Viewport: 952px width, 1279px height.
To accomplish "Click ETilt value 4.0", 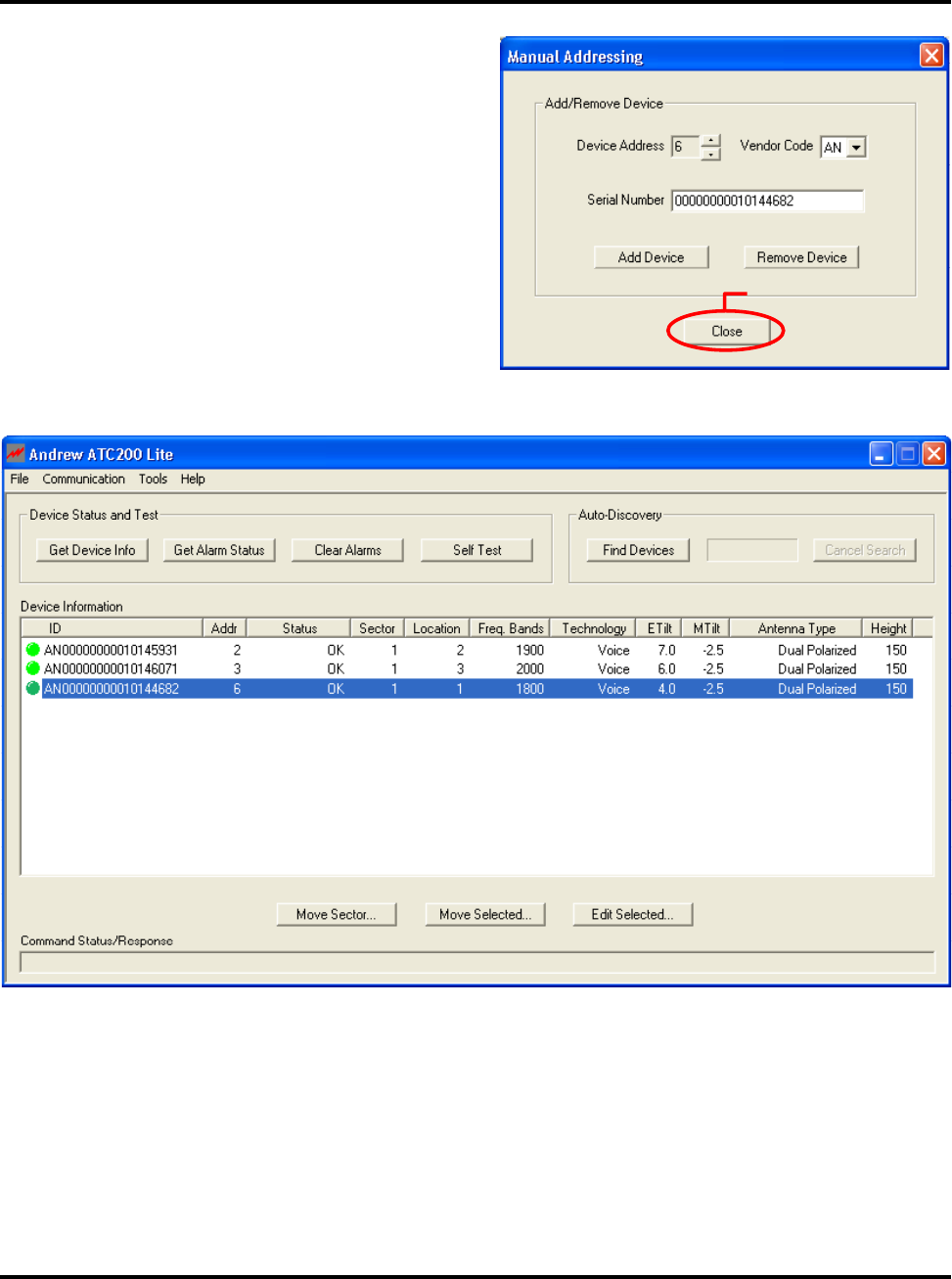I will [x=666, y=689].
